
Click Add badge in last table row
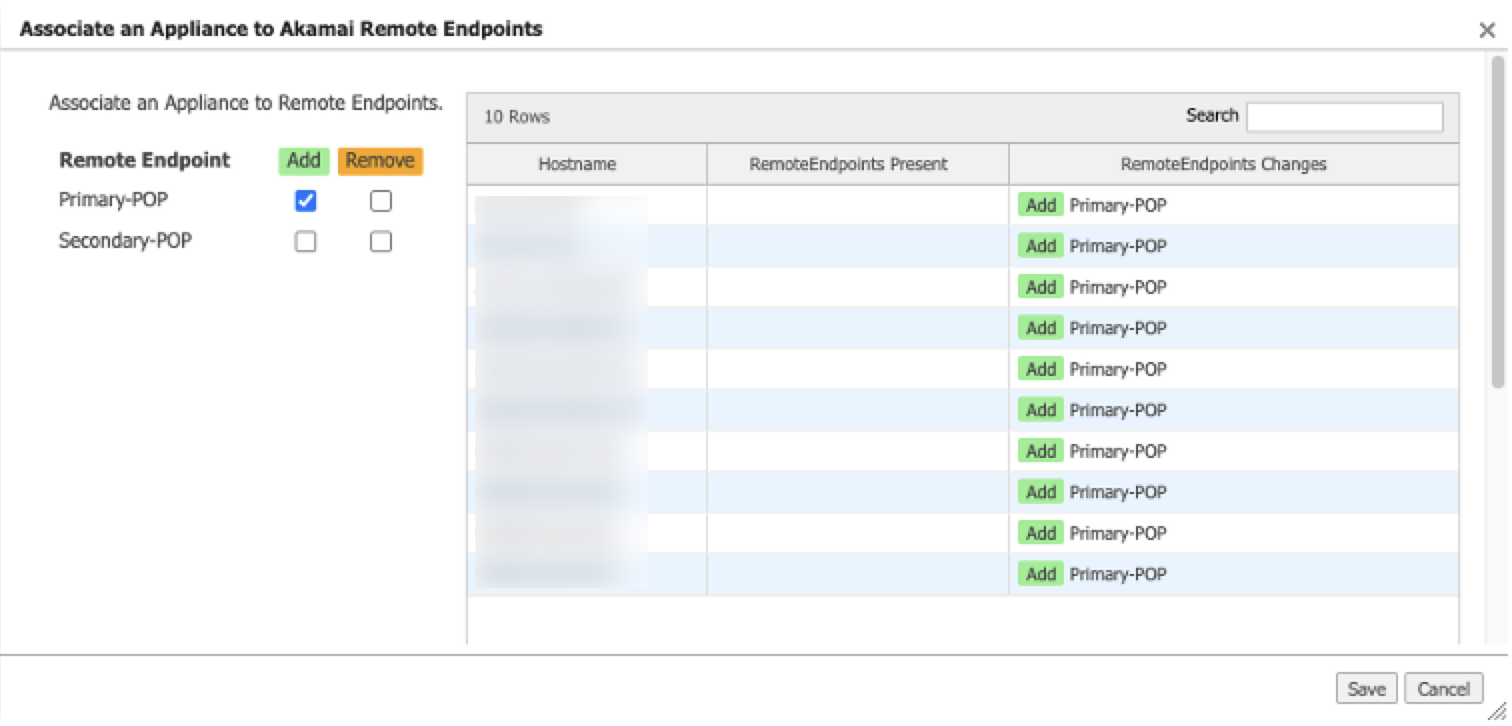[x=1041, y=574]
